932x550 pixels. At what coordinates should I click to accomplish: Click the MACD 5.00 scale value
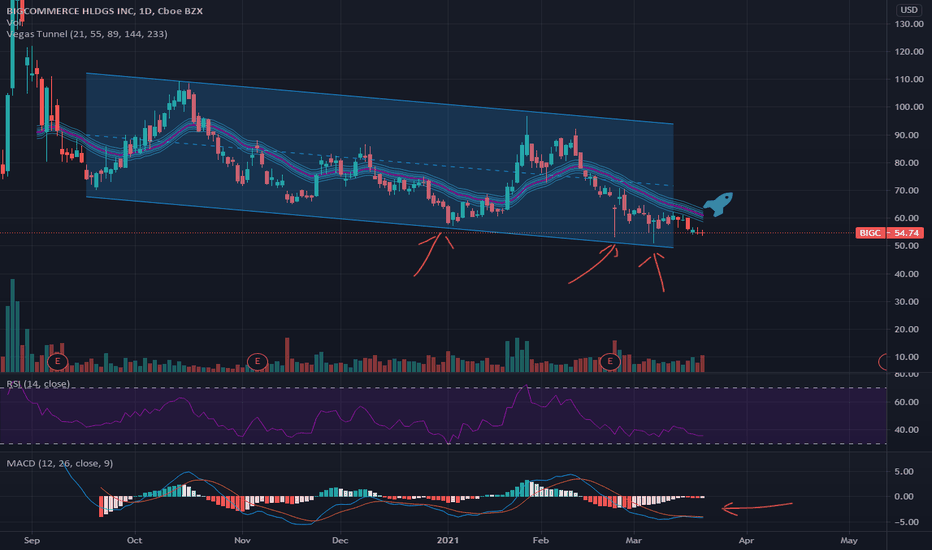pos(903,472)
